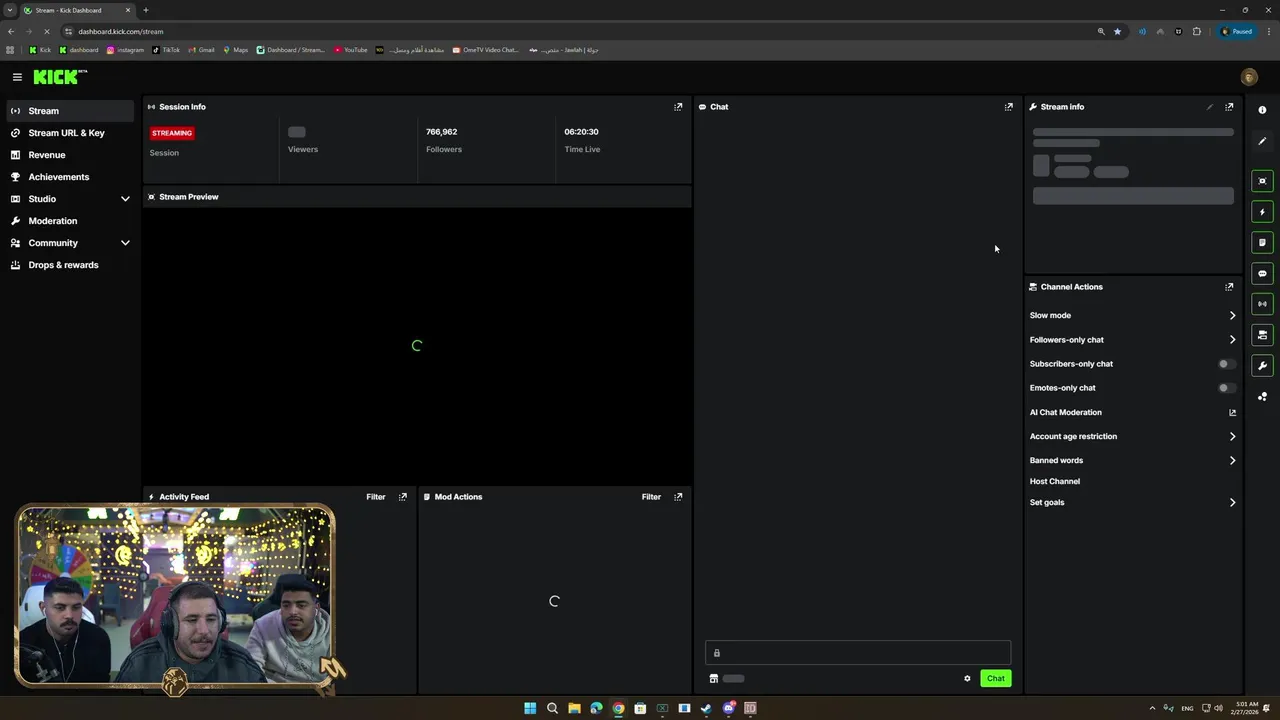Screen dimensions: 1280x720
Task: Open the OmeTV Video Chat bookmark
Action: 486,50
